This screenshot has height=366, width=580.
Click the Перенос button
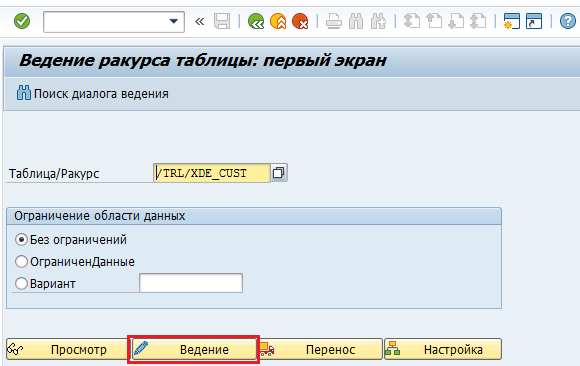pos(320,349)
